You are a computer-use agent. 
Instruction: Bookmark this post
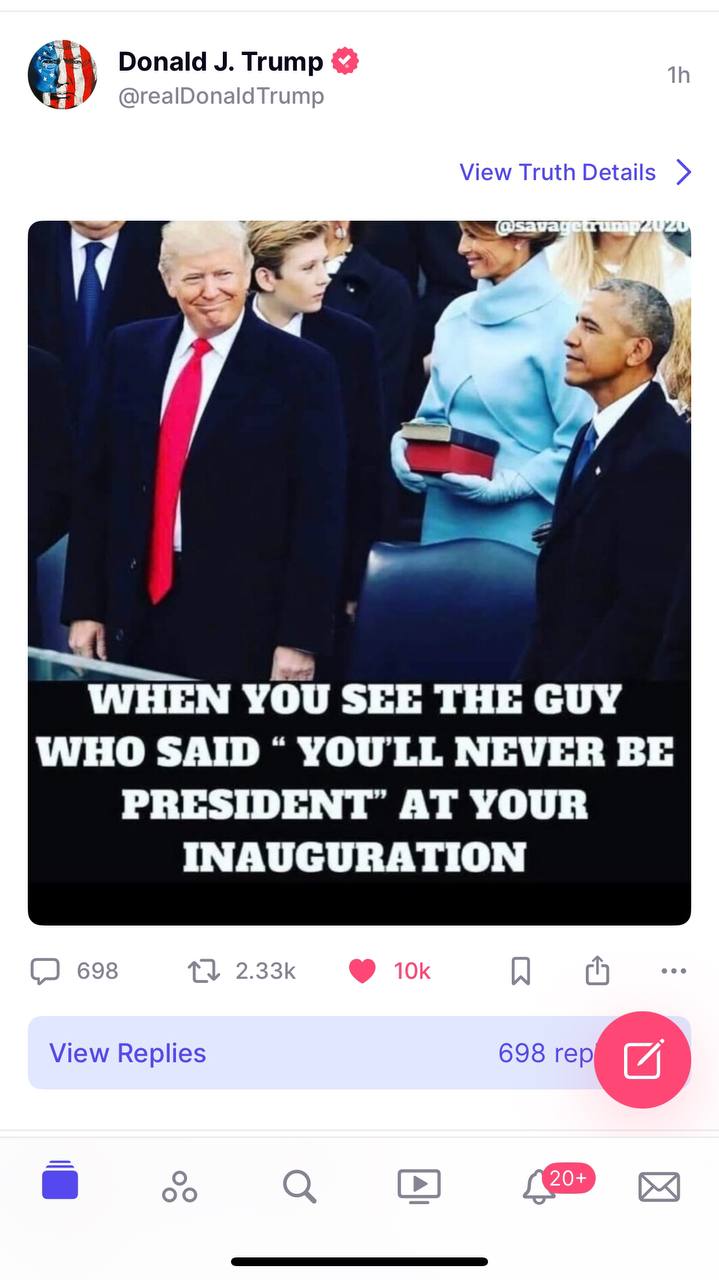tap(521, 971)
